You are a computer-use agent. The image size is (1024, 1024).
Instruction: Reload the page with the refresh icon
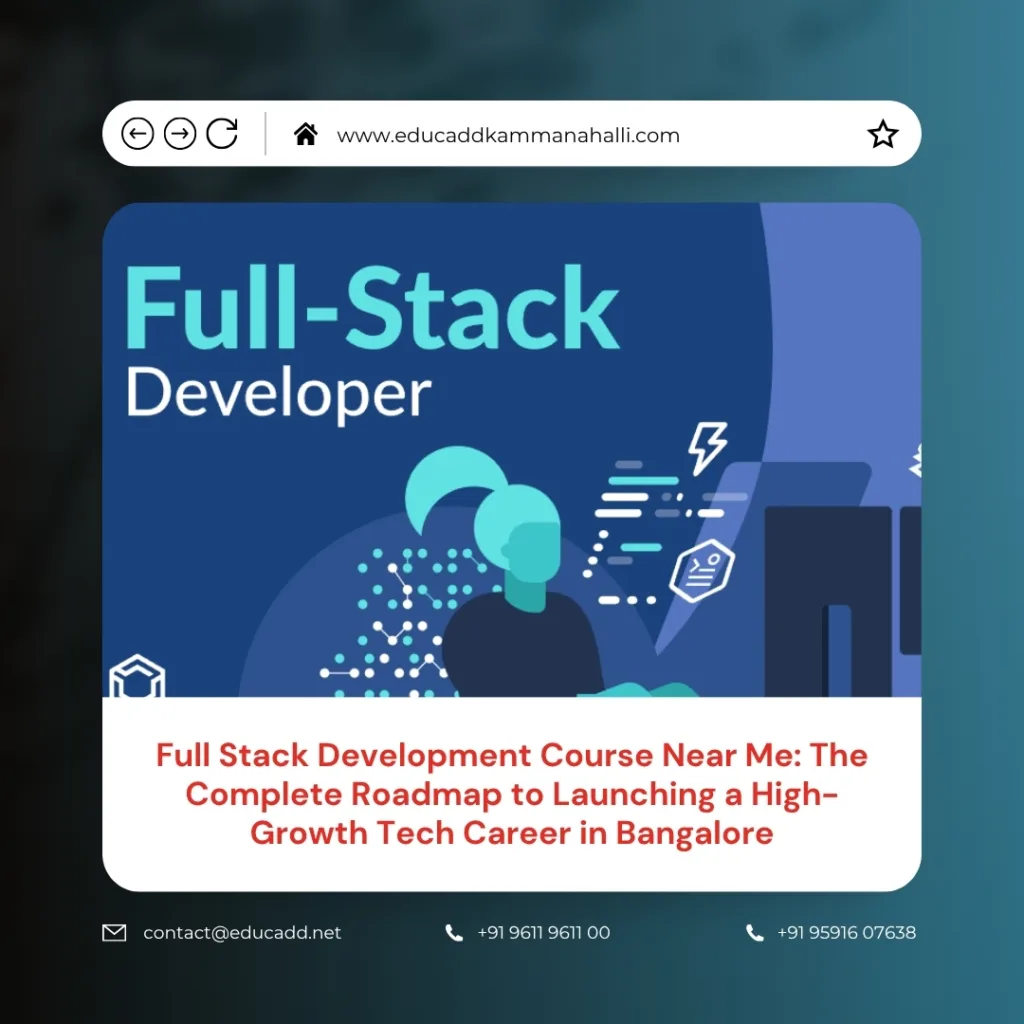tap(222, 133)
